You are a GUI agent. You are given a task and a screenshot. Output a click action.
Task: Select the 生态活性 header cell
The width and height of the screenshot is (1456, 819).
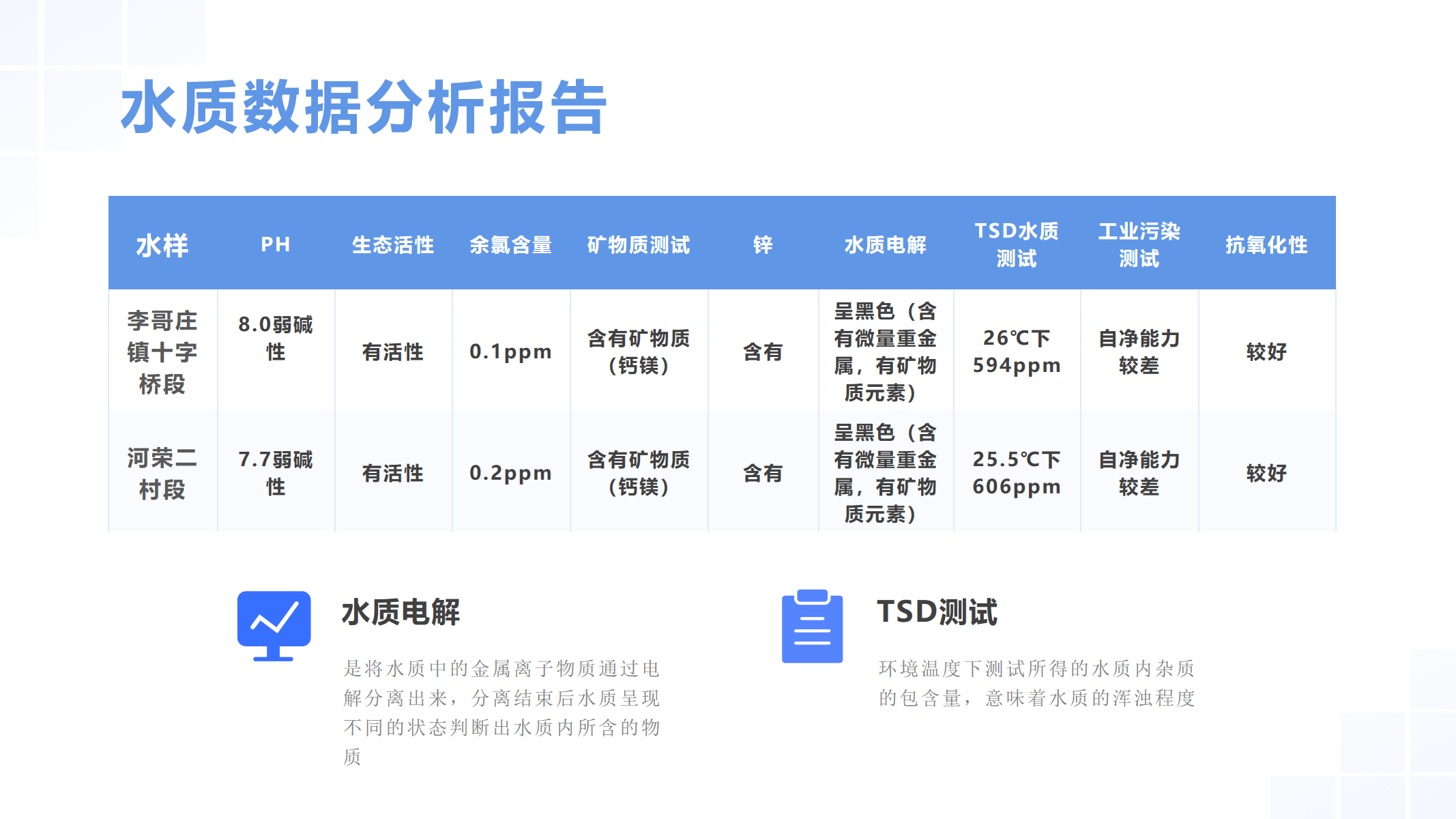(393, 245)
